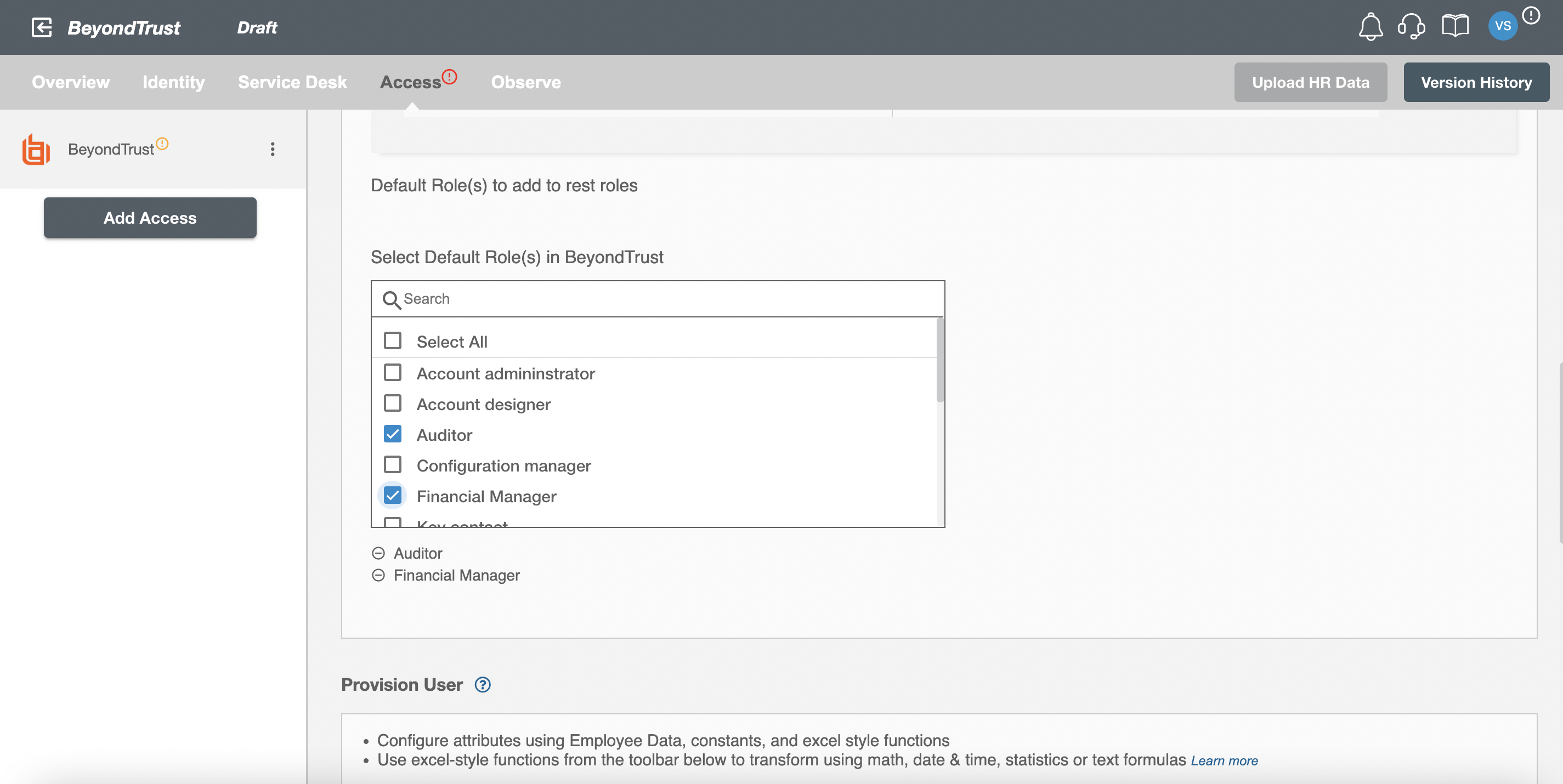Screen dimensions: 1563x784
Task: Check the Select All checkbox
Action: click(x=393, y=341)
